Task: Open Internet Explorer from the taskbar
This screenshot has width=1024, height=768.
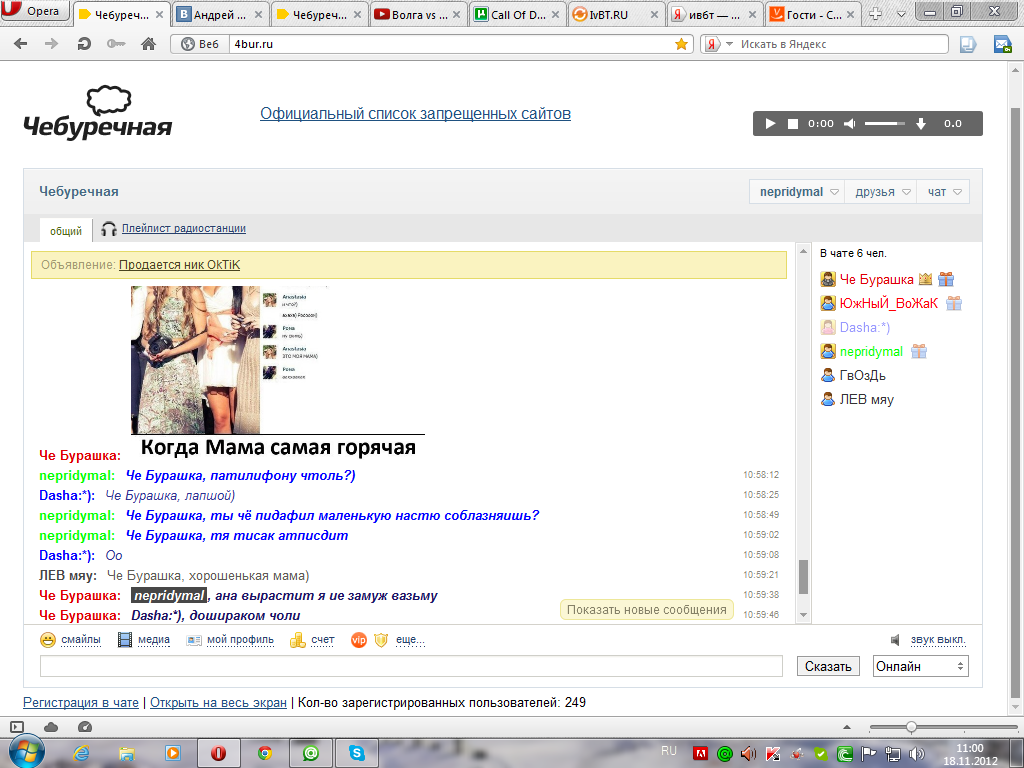Action: 81,754
